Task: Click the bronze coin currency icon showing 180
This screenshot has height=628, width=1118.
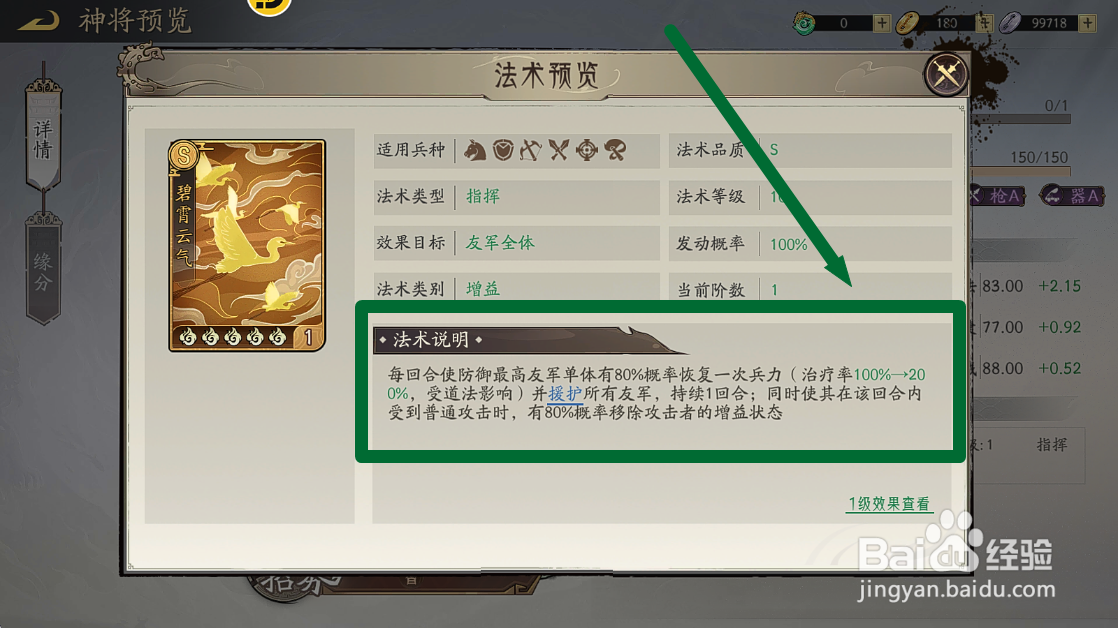Action: [x=908, y=23]
